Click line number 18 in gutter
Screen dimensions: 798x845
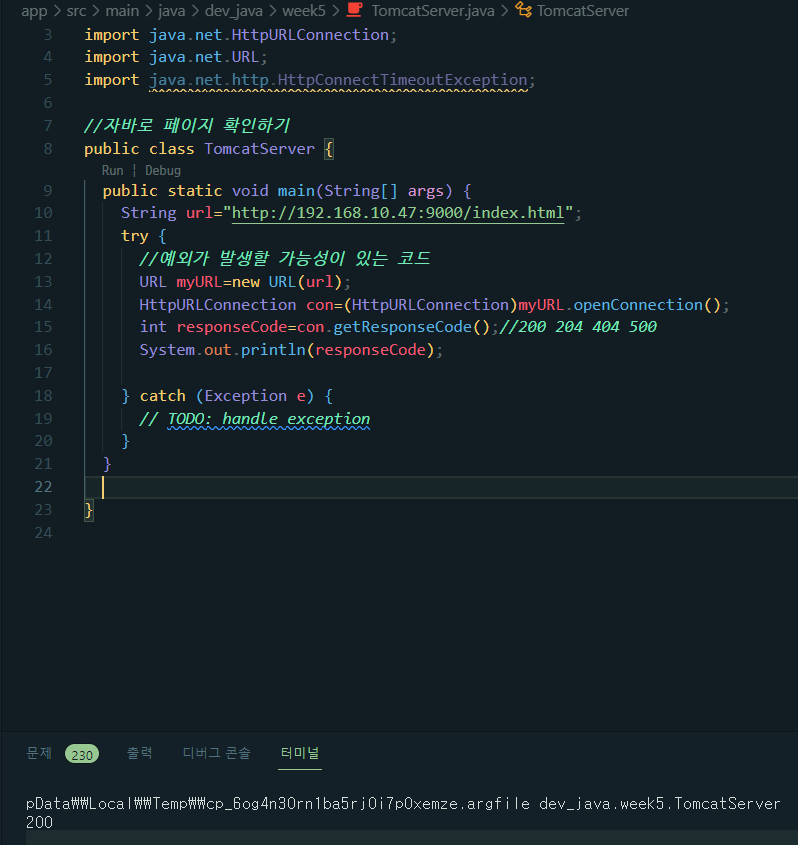point(43,396)
